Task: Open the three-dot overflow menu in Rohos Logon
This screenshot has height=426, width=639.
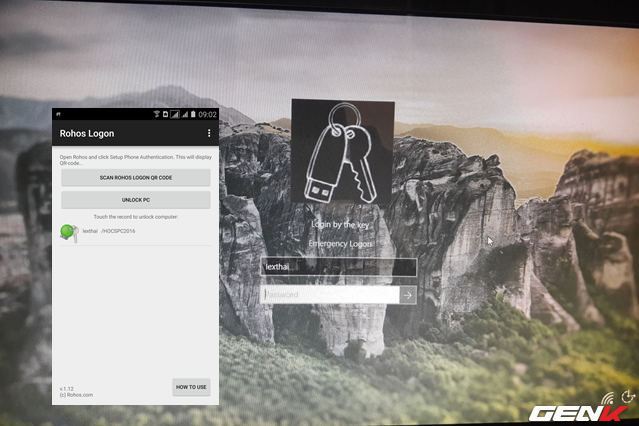Action: click(x=209, y=133)
